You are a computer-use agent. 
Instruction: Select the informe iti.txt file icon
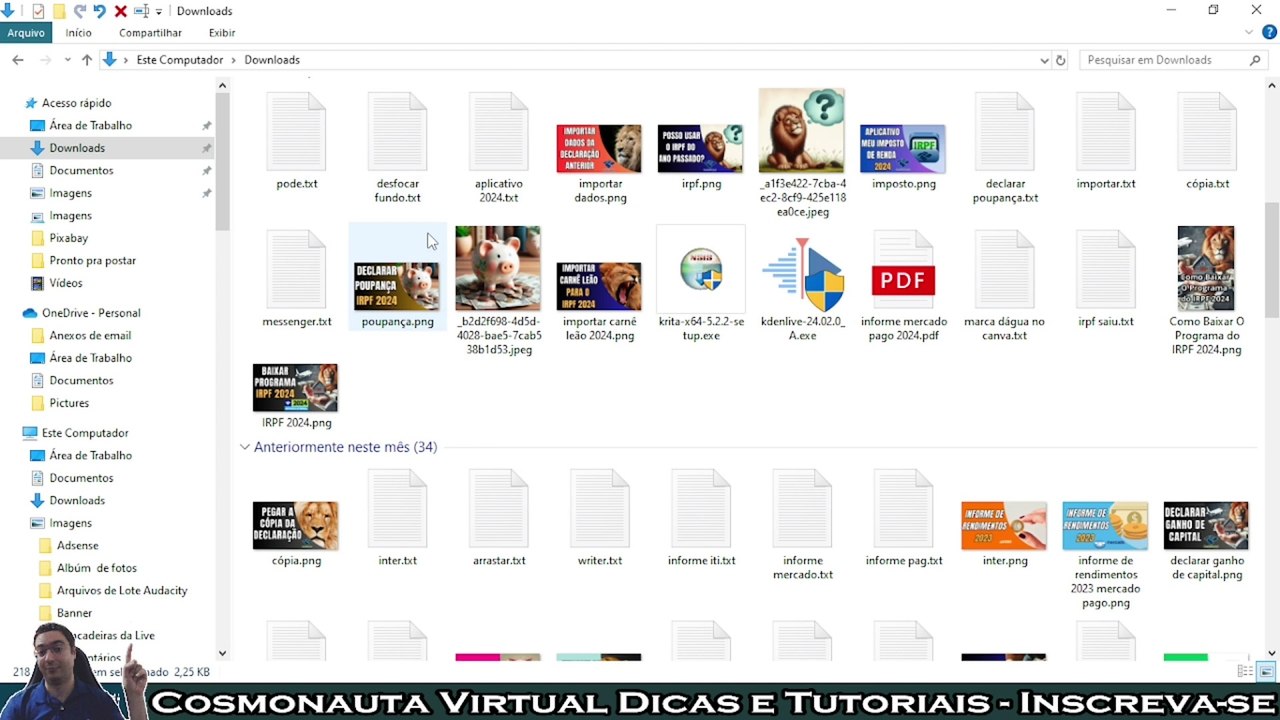[701, 509]
